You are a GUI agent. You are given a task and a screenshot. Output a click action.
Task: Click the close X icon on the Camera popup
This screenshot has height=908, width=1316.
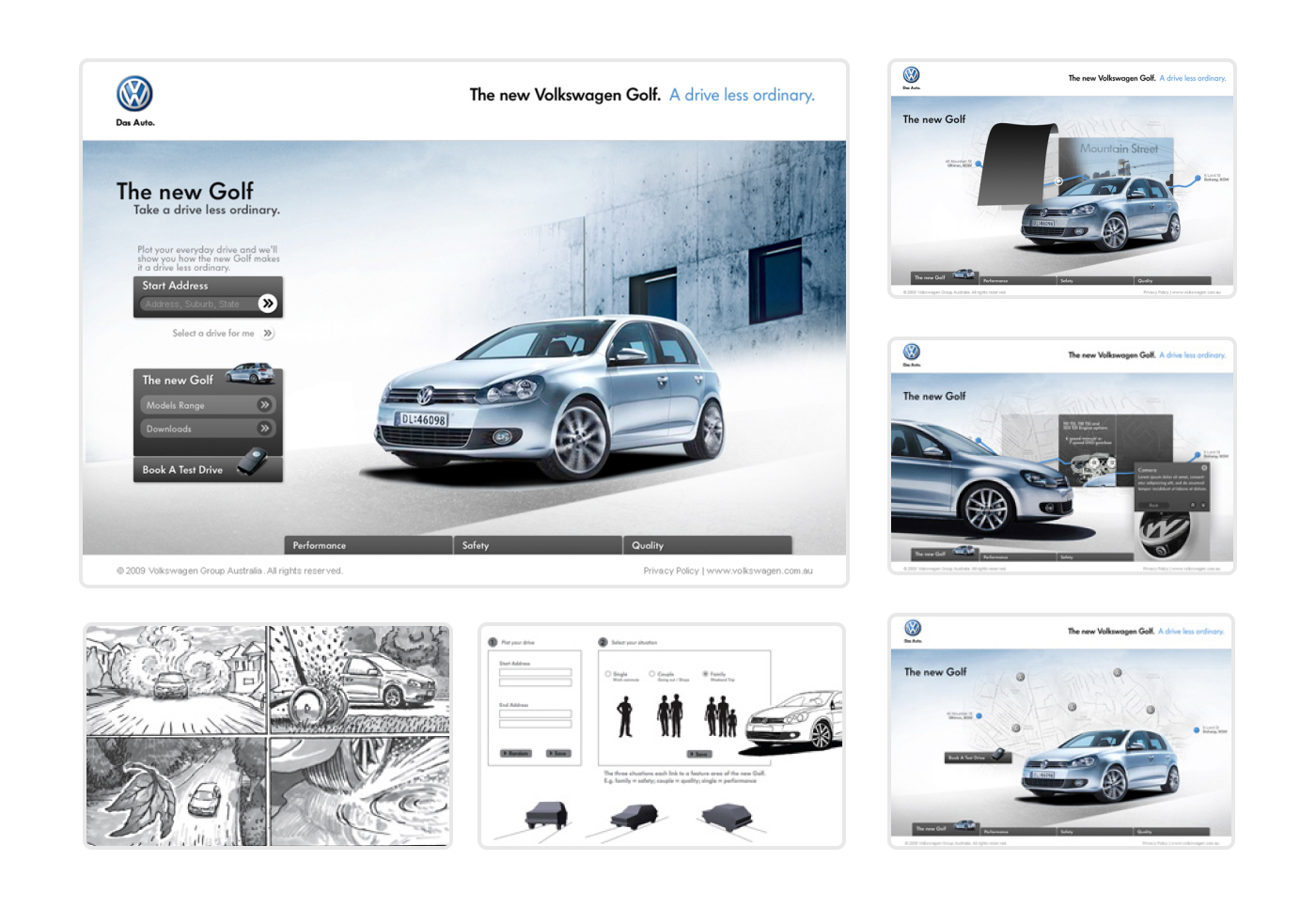pos(1206,467)
